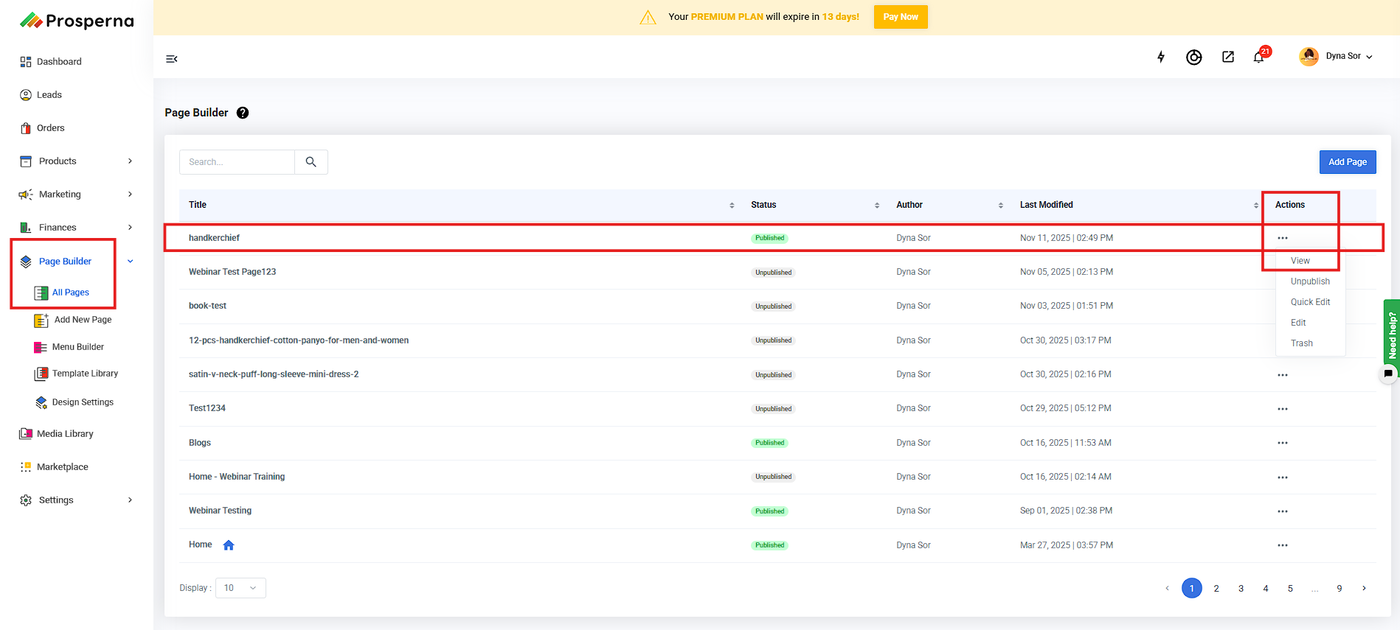Click the Page Builder help question icon
The width and height of the screenshot is (1400, 630).
pos(243,113)
